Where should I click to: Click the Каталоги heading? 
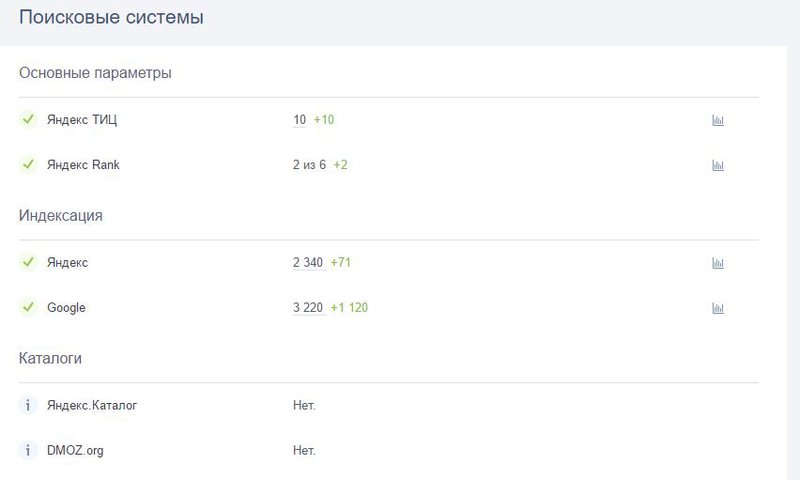(50, 357)
